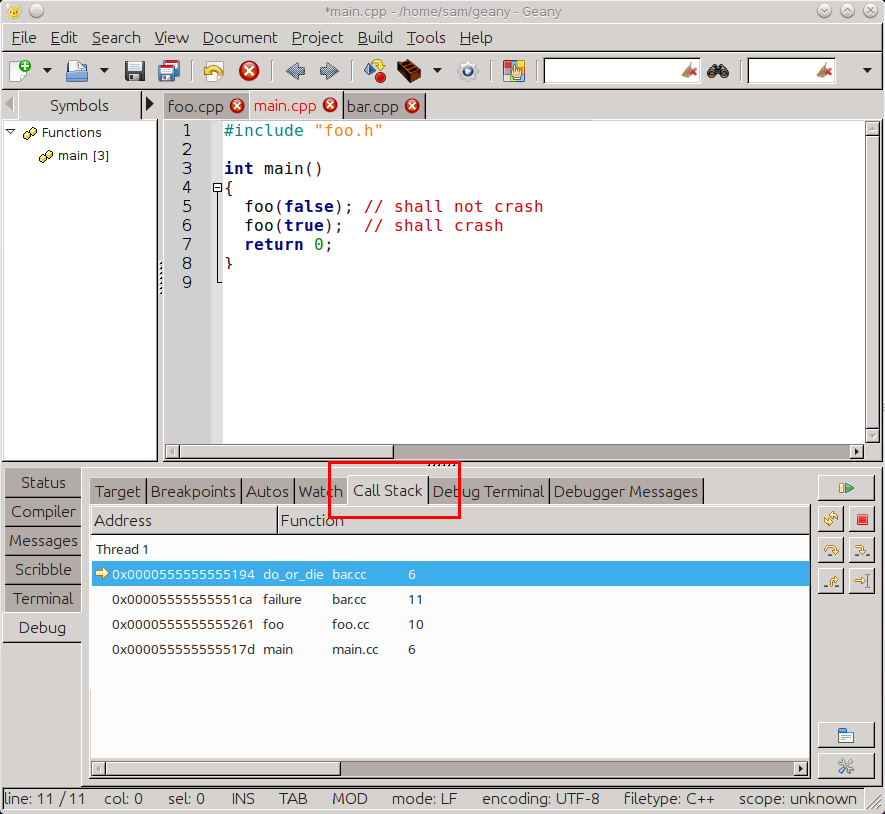Switch to the Compiler panel tab
Image resolution: width=885 pixels, height=814 pixels.
pos(43,511)
